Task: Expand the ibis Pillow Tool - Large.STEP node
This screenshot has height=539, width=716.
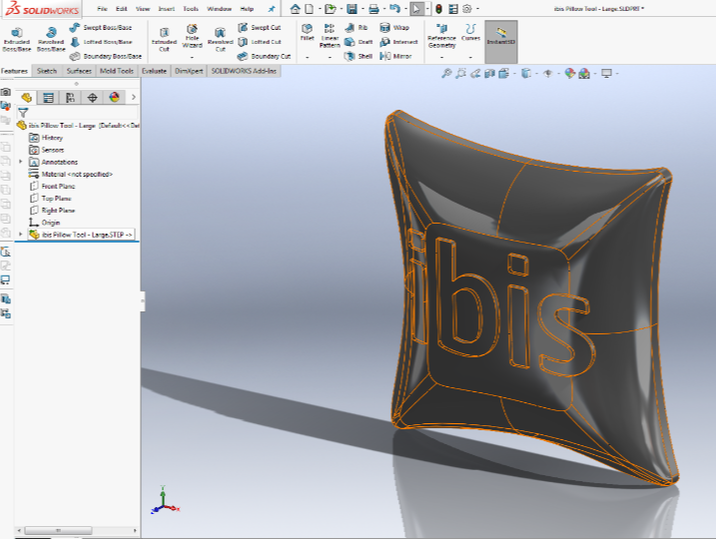Action: pos(20,234)
